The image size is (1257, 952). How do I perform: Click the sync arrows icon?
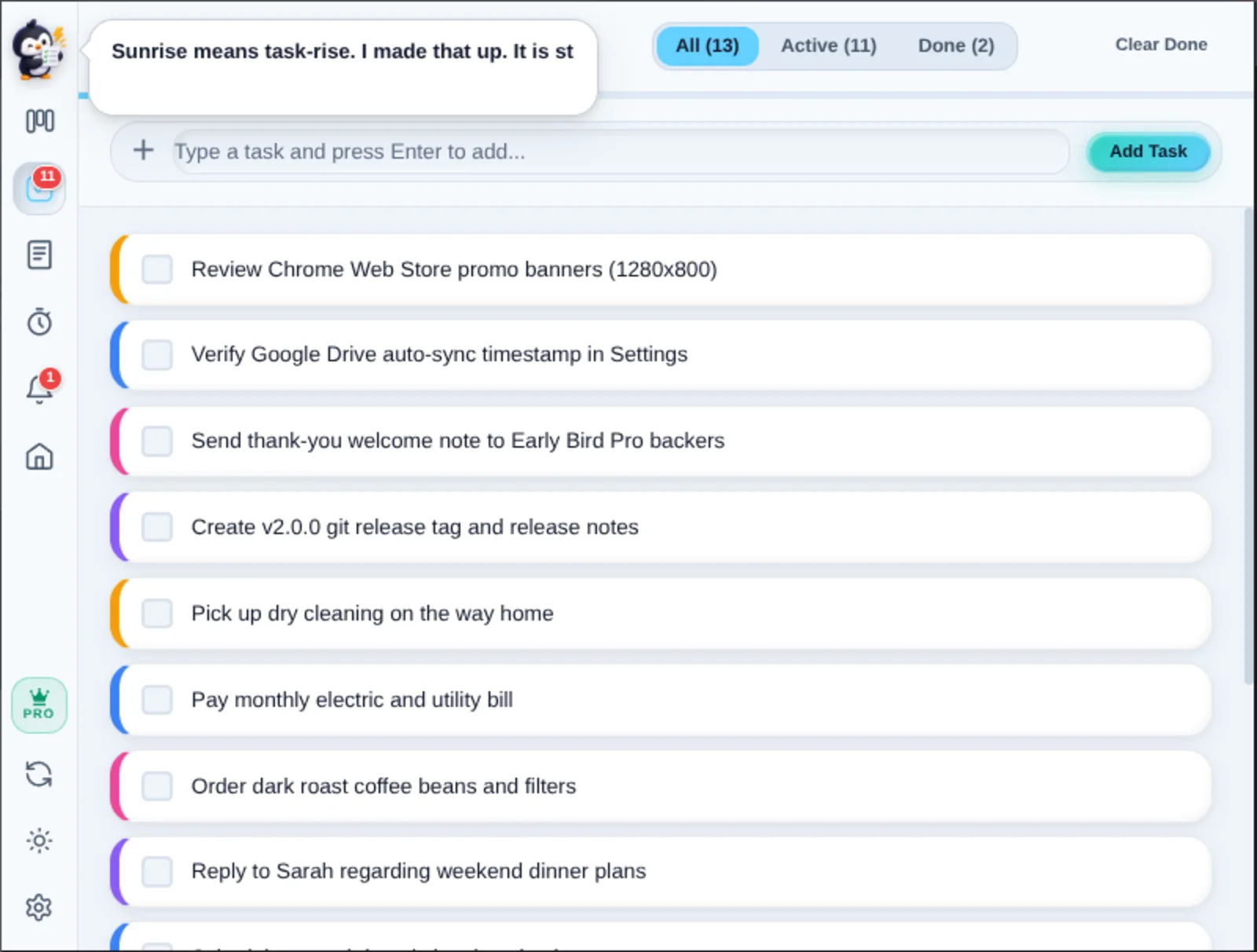point(39,774)
